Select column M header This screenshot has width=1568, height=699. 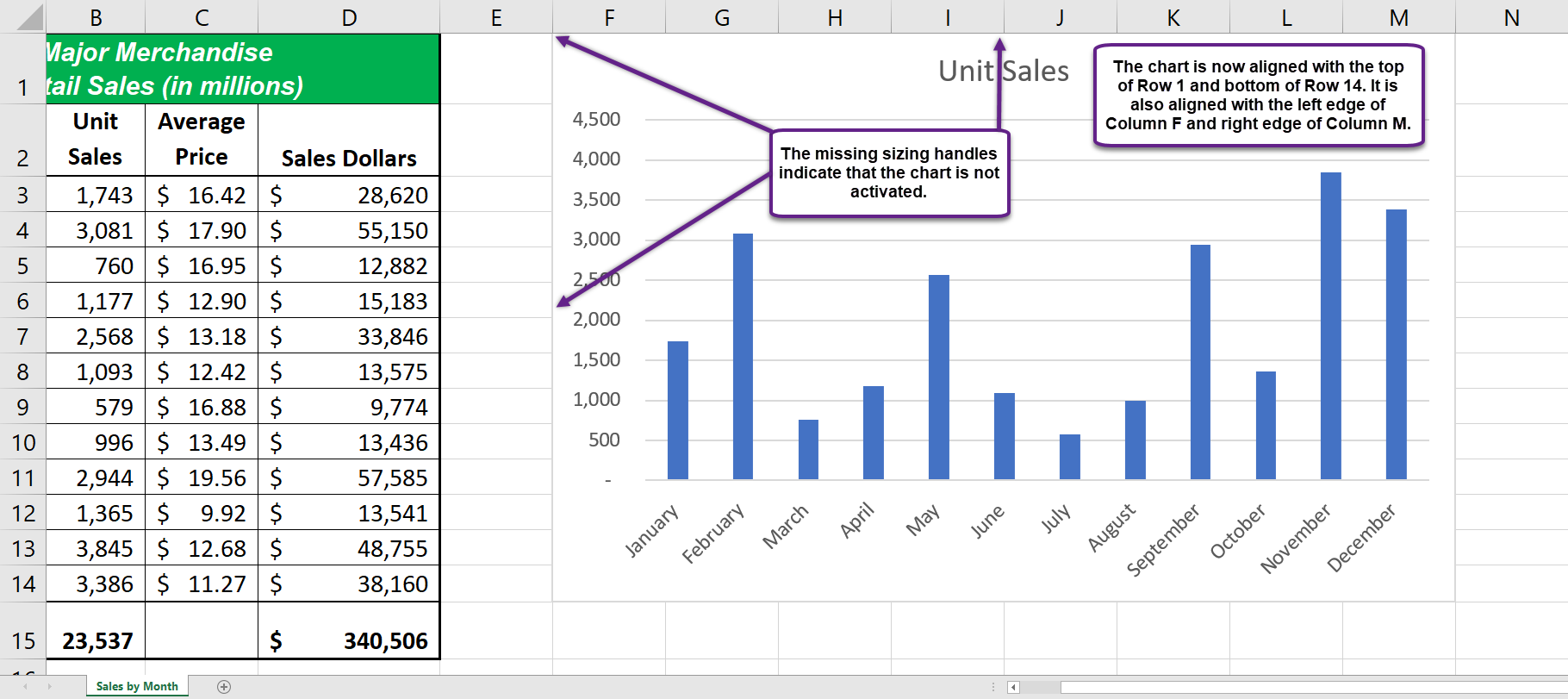(x=1399, y=17)
